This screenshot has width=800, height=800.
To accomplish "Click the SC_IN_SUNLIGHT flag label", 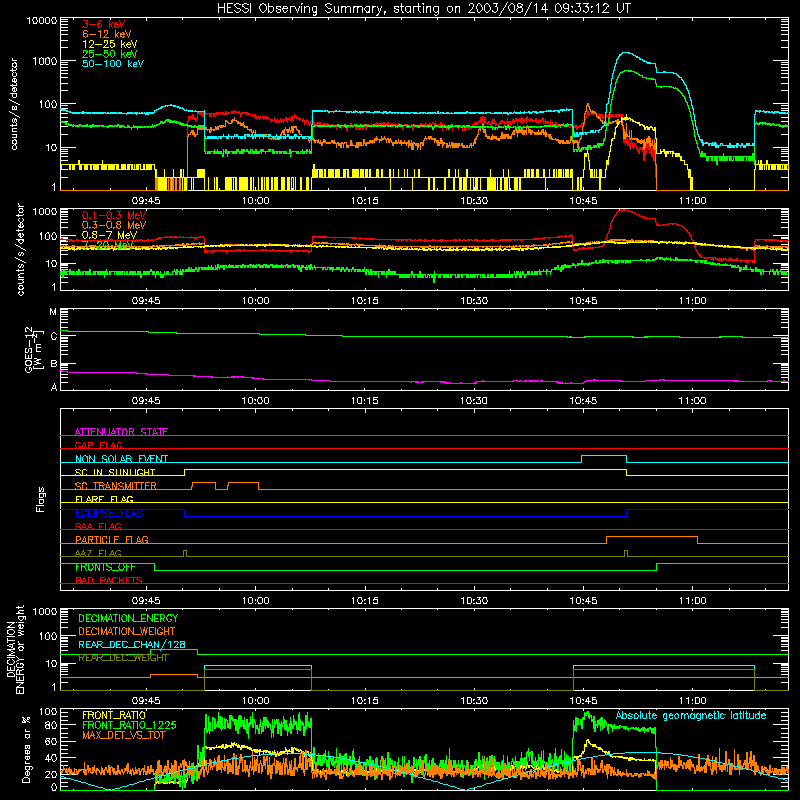I will (x=115, y=472).
